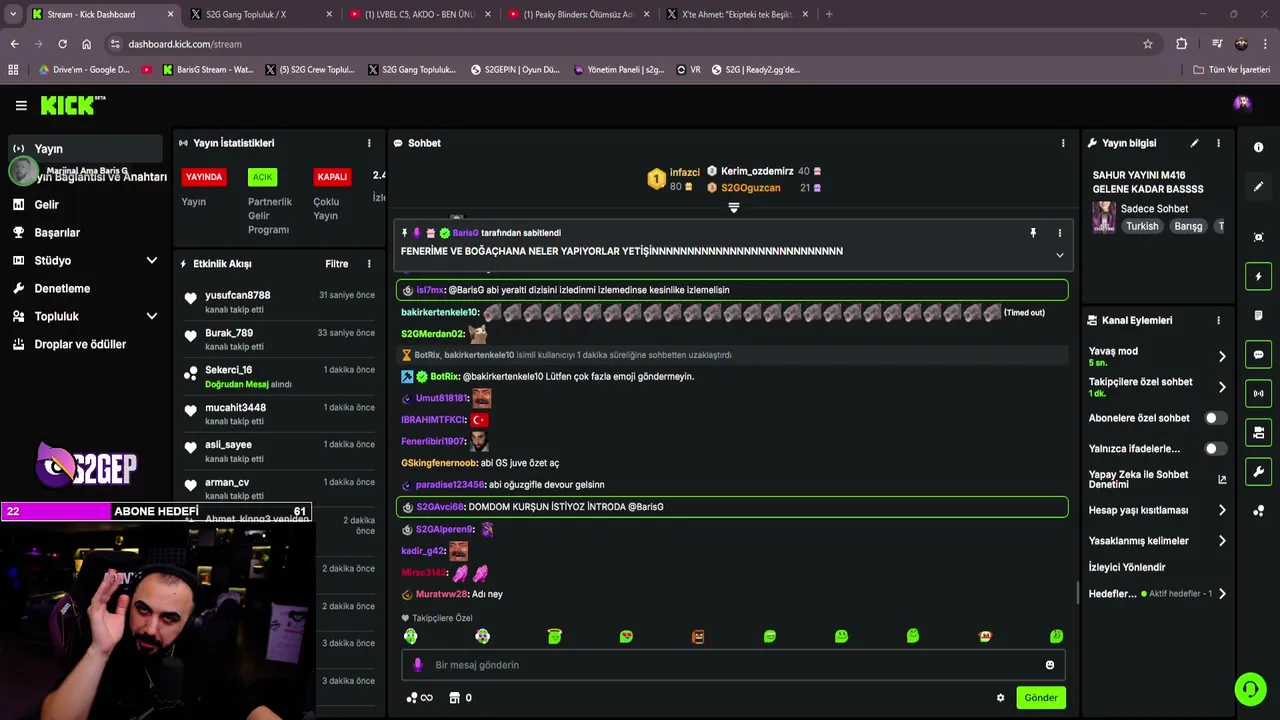Select Yayın in the left sidebar
This screenshot has width=1280, height=720.
point(84,149)
